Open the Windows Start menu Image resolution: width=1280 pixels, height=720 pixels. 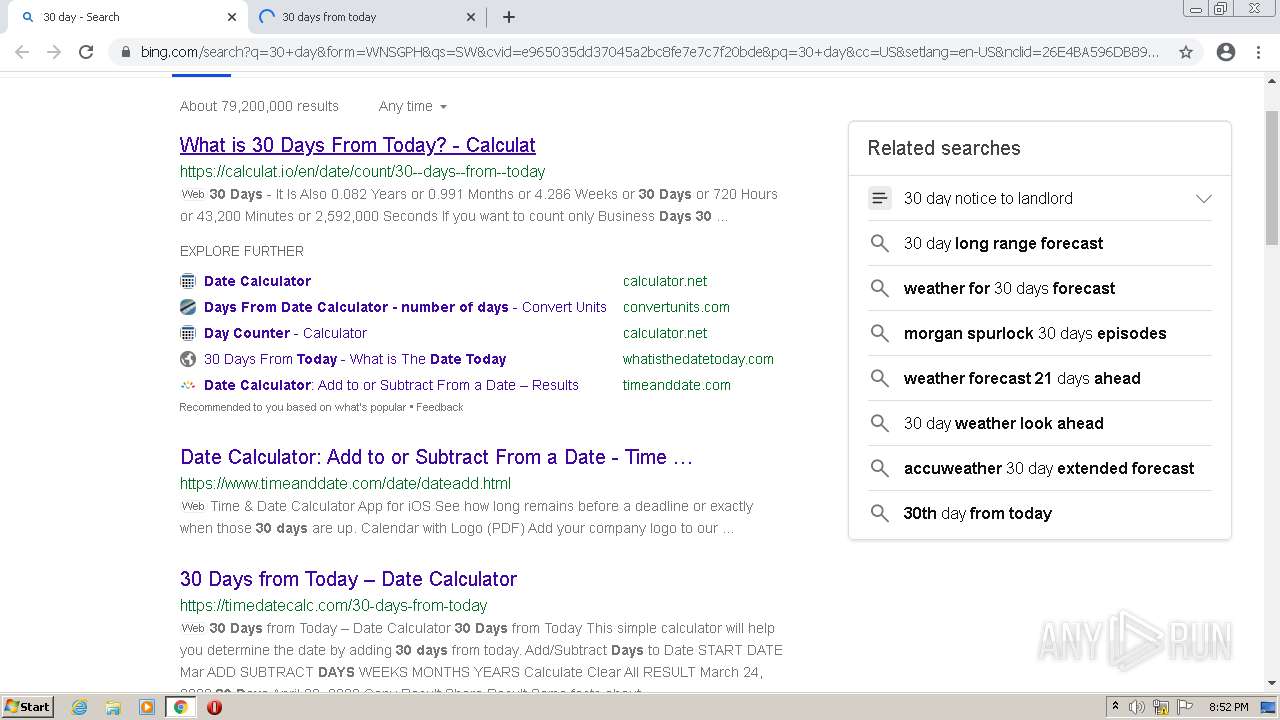[27, 707]
